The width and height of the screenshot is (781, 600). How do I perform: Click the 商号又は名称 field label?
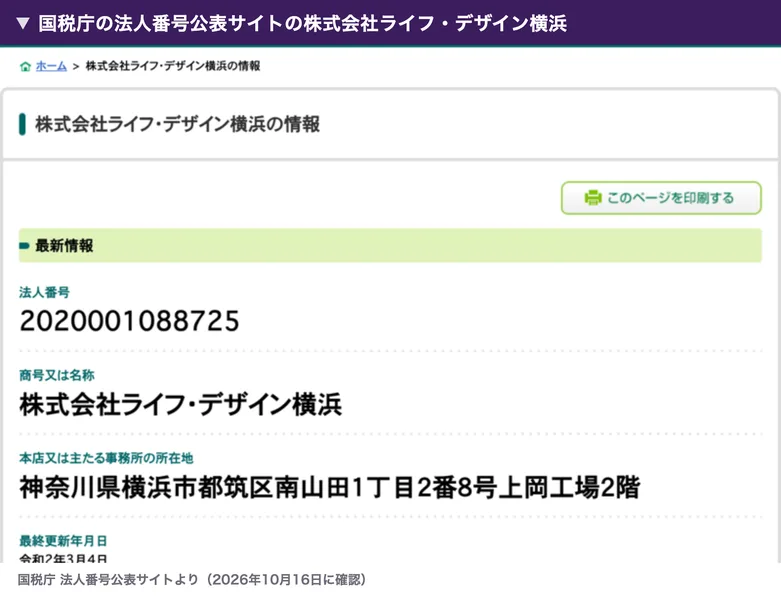click(57, 375)
